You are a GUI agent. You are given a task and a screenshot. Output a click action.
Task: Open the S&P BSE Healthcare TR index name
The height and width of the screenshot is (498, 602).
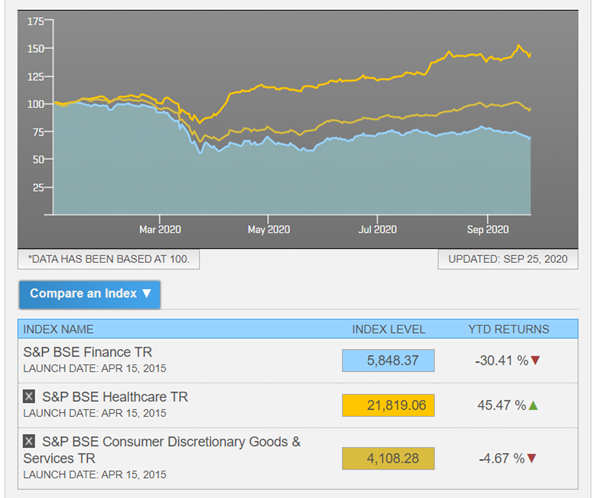tap(115, 397)
